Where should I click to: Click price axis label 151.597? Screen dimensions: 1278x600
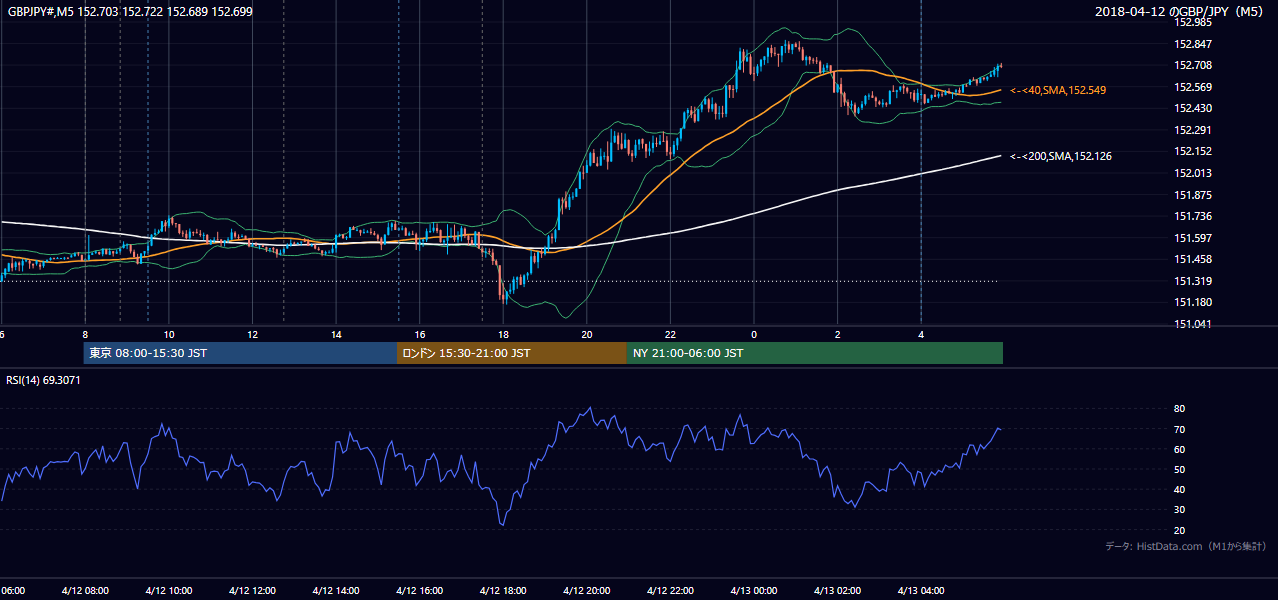coord(1193,238)
